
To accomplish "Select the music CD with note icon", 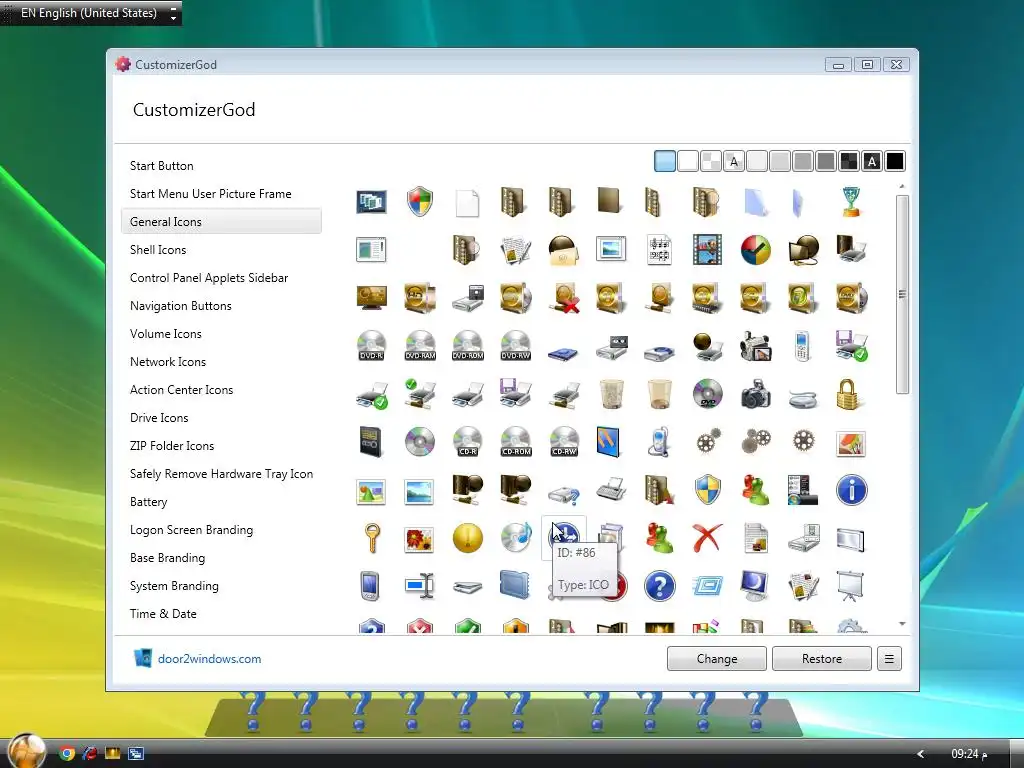I will 516,538.
